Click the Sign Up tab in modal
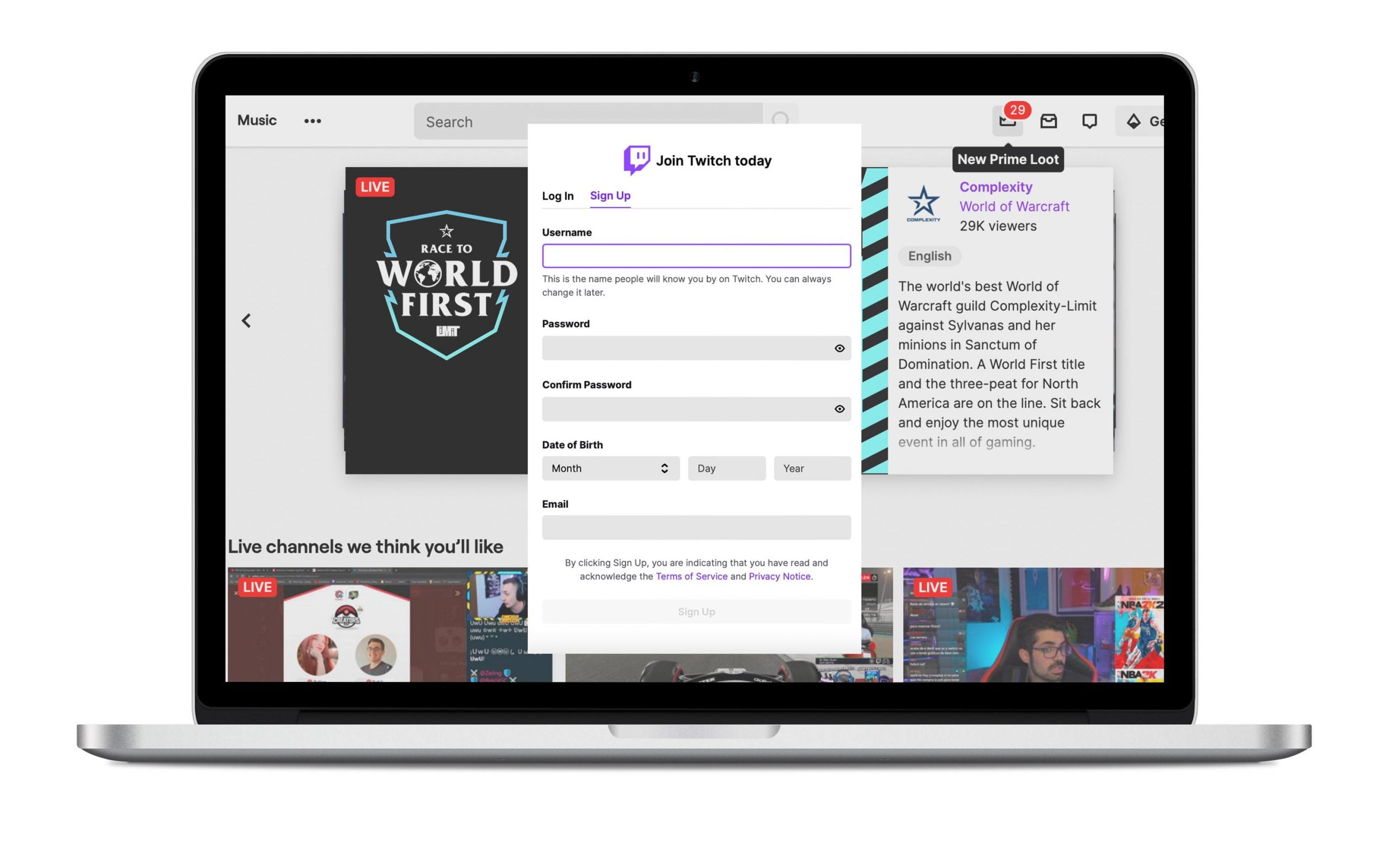1389x868 pixels. coord(609,195)
